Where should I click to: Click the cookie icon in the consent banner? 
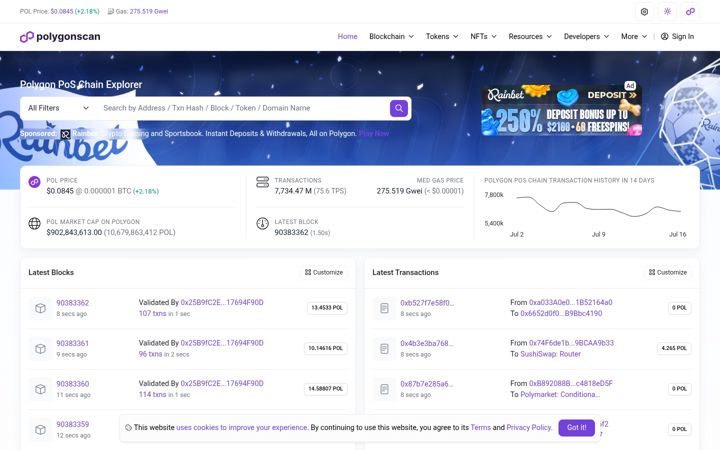[x=128, y=428]
